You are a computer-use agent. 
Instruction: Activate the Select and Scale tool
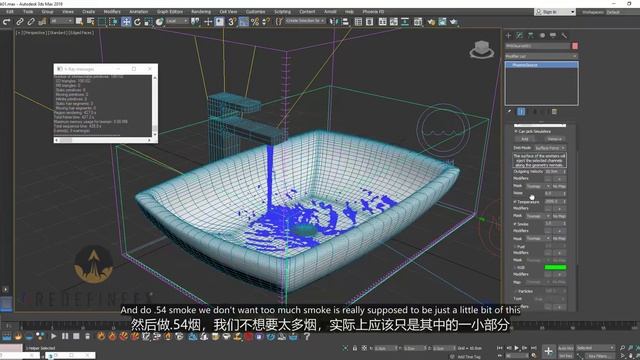(148, 22)
